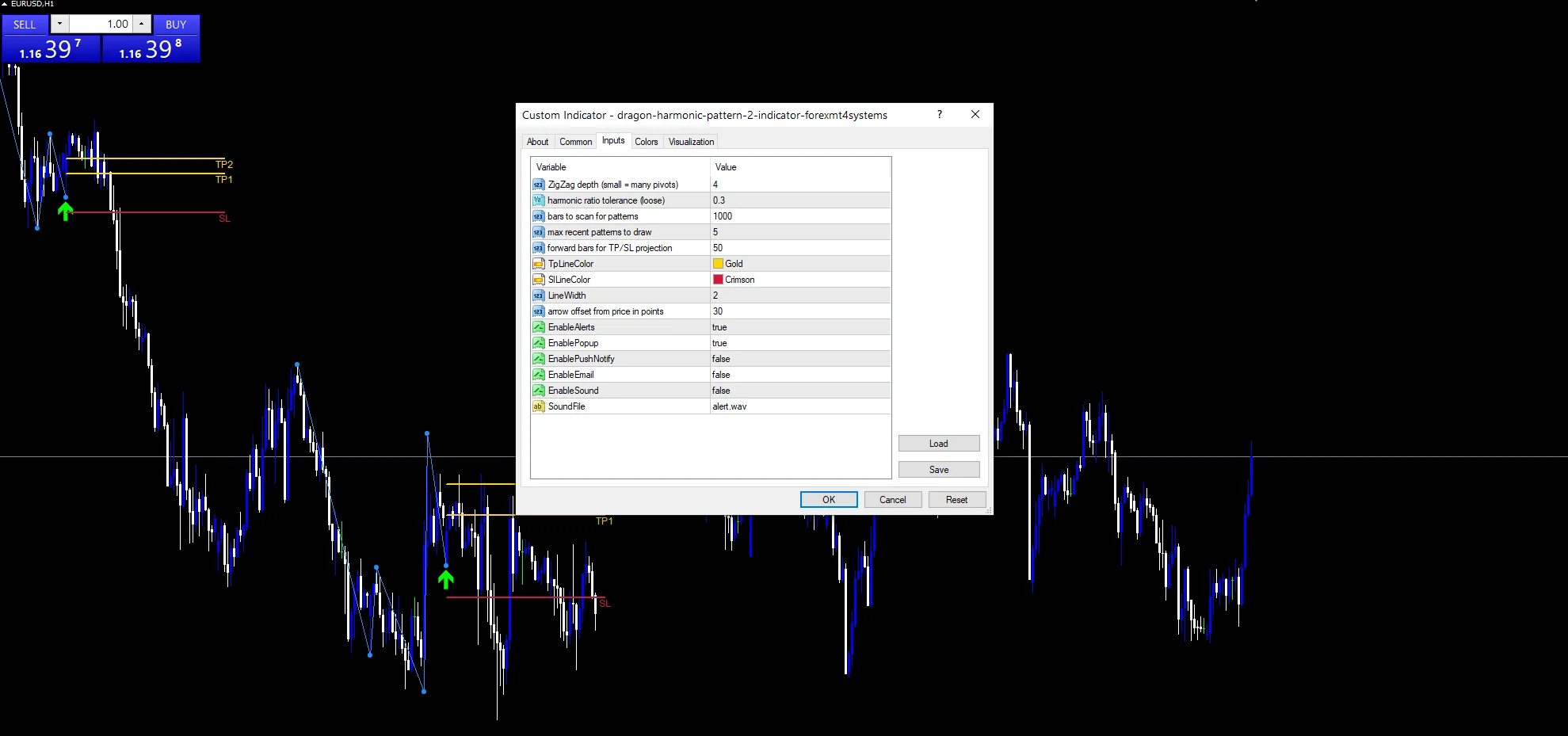Click the bars to scan row icon
Viewport: 1568px width, 736px height.
[x=538, y=216]
